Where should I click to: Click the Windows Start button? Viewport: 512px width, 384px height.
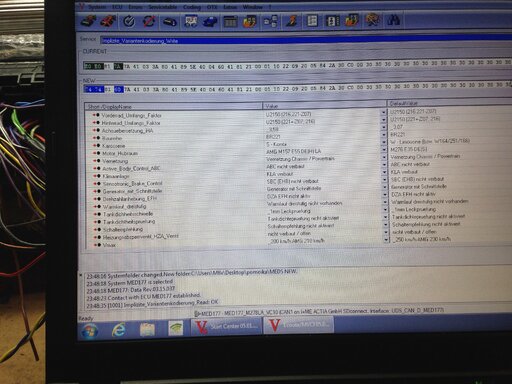pos(89,331)
